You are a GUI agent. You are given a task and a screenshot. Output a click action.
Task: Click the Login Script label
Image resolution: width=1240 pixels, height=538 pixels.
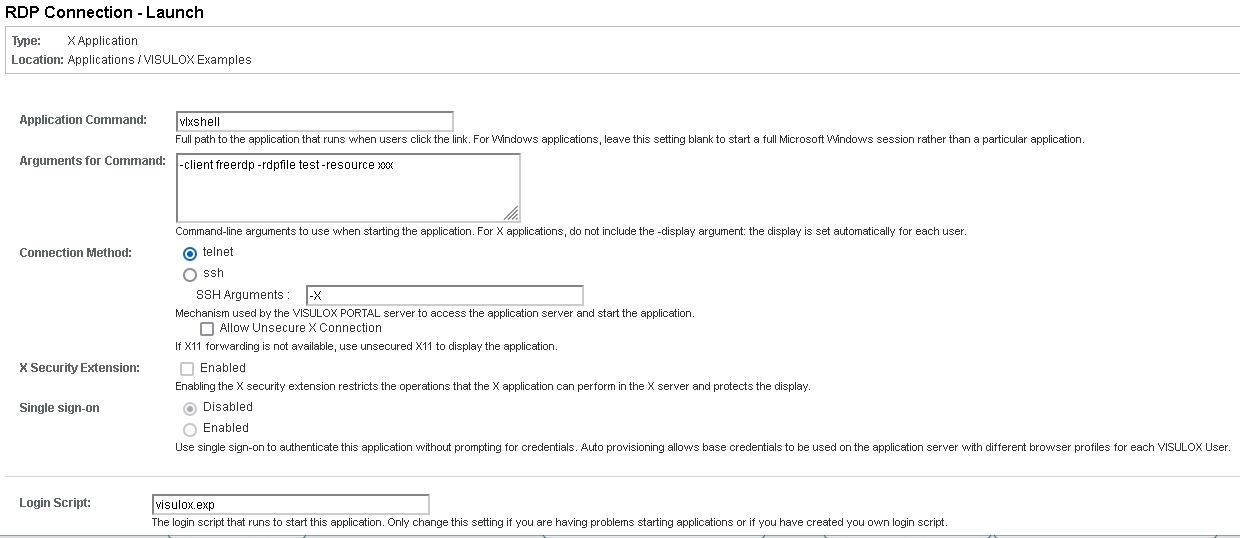[x=55, y=502]
